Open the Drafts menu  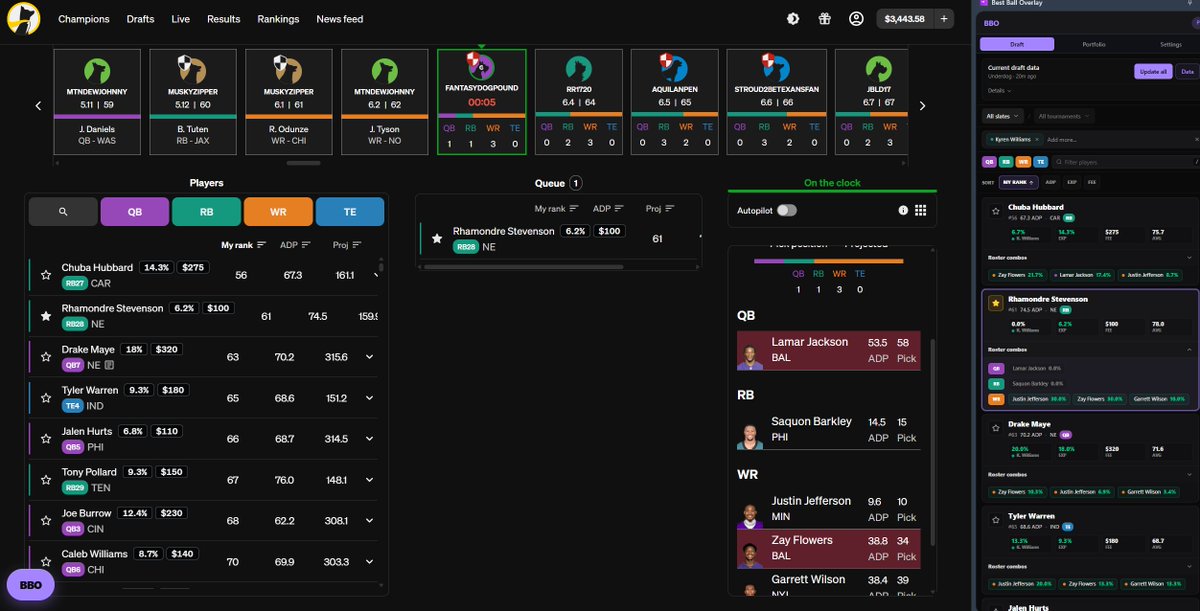140,19
